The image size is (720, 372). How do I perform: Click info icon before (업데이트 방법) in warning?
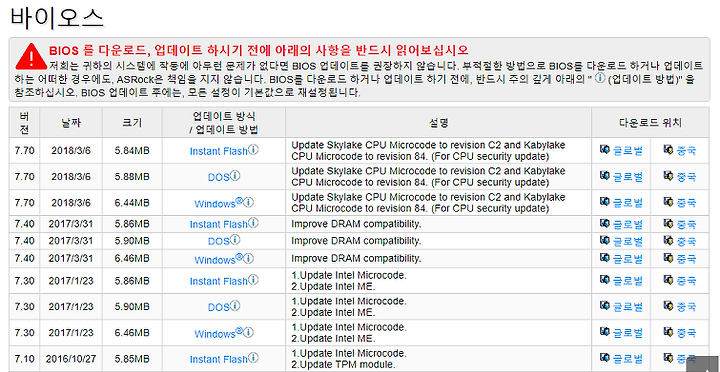click(600, 78)
